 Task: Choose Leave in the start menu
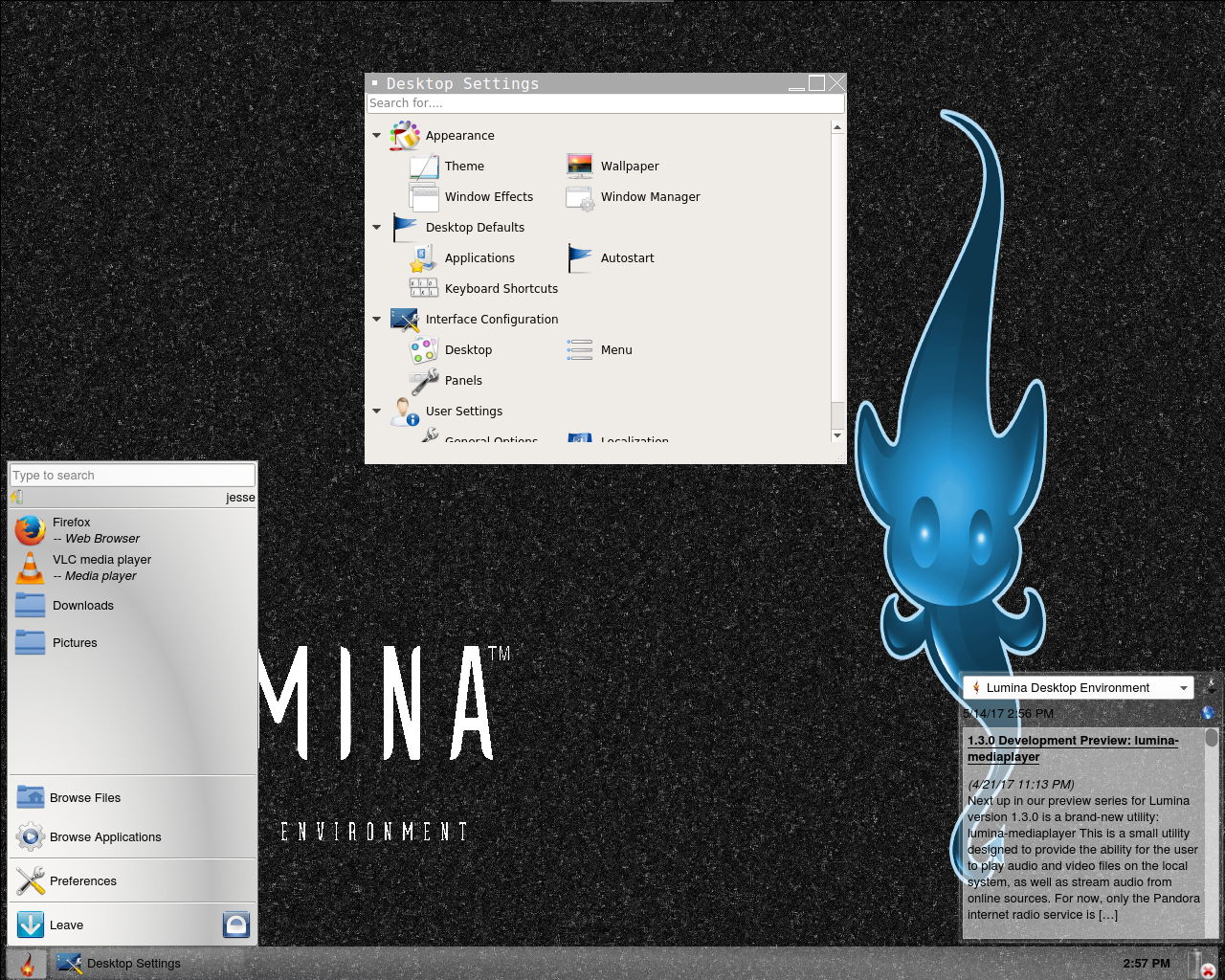pos(115,924)
